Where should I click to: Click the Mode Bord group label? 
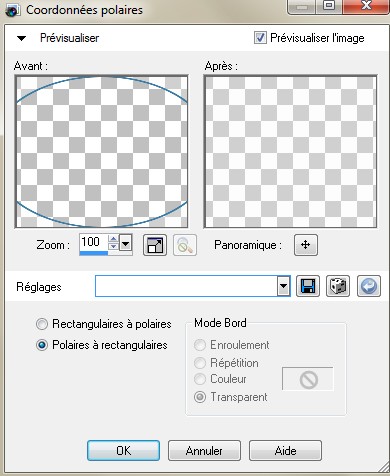220,323
